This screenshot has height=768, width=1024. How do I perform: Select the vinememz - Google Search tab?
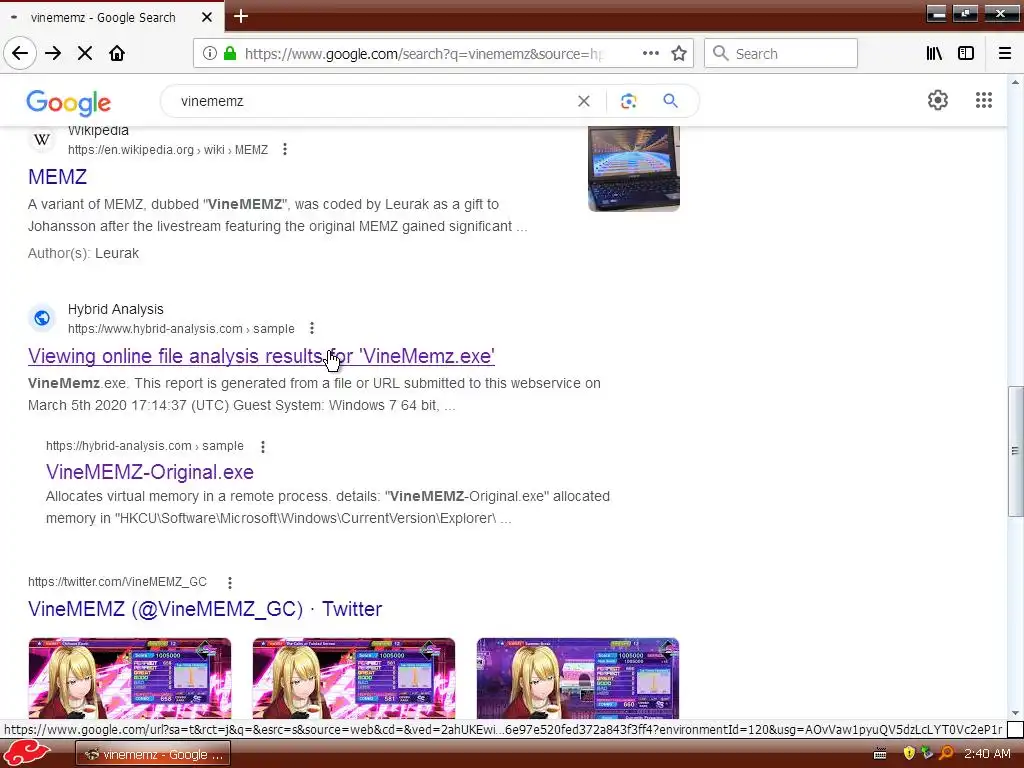112,17
